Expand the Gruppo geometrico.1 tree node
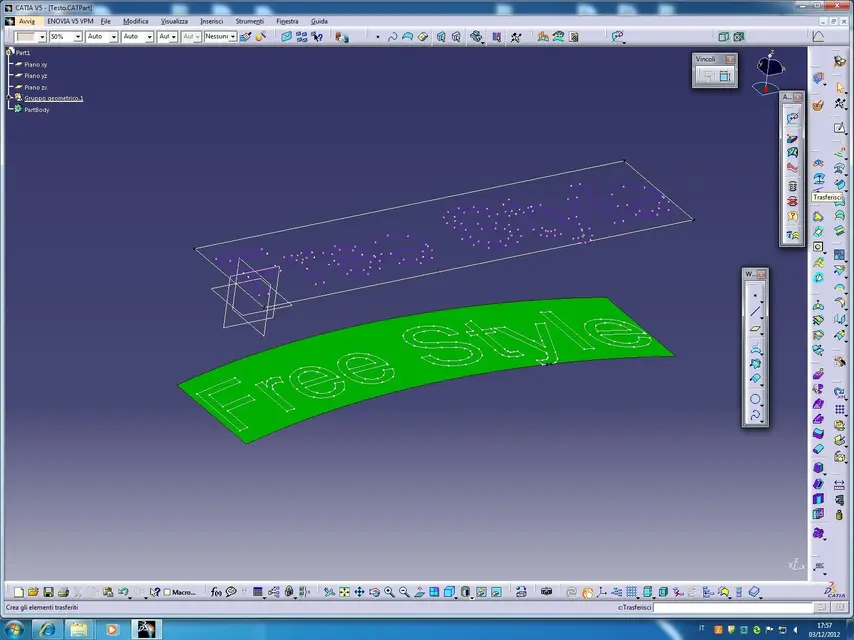This screenshot has height=640, width=854. (x=9, y=98)
